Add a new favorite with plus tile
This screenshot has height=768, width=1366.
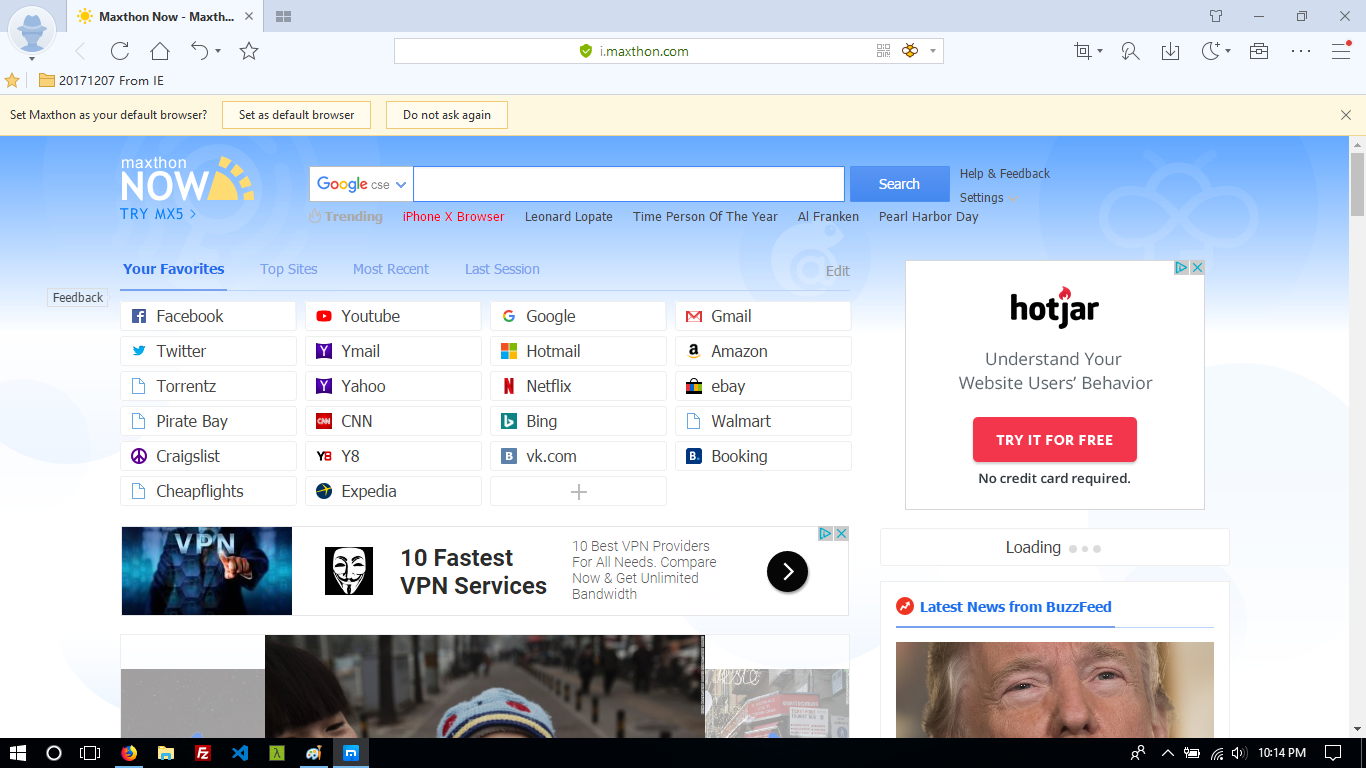578,491
